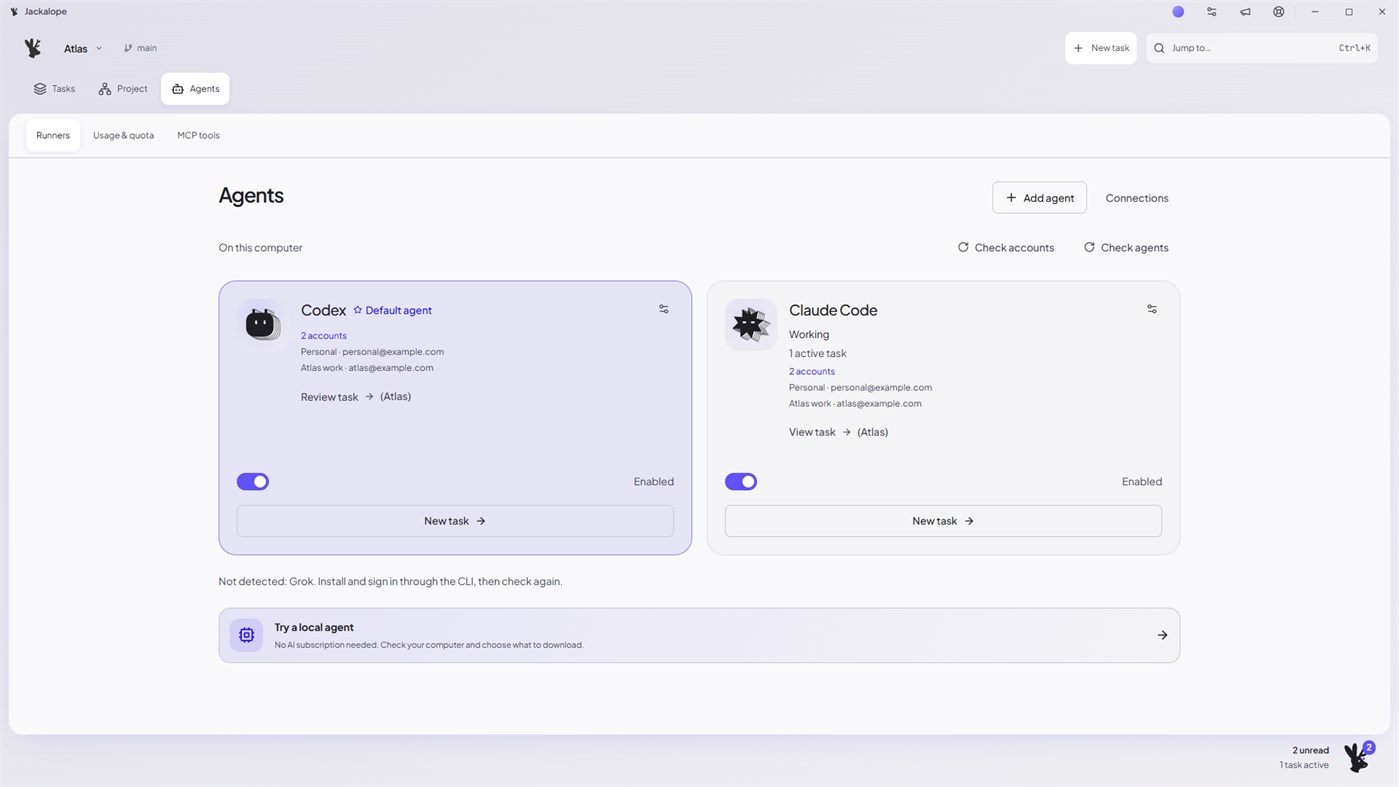This screenshot has width=1399, height=787.
Task: Click the Default agent label on Codex
Action: point(398,310)
